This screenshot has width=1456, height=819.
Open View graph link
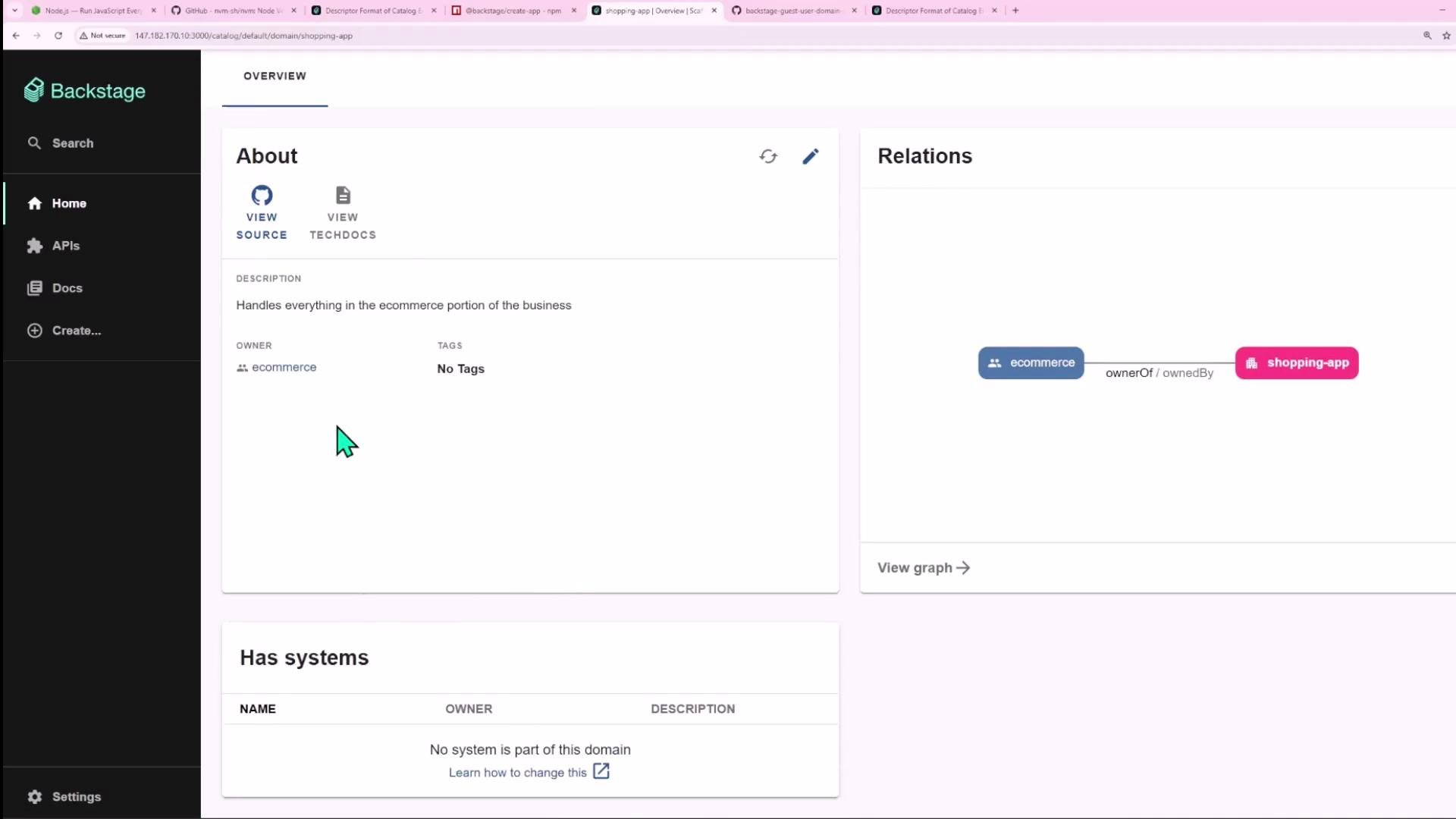pyautogui.click(x=924, y=568)
